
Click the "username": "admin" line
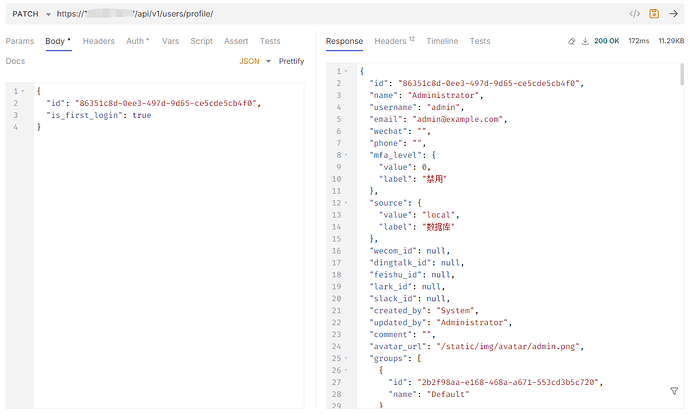416,107
